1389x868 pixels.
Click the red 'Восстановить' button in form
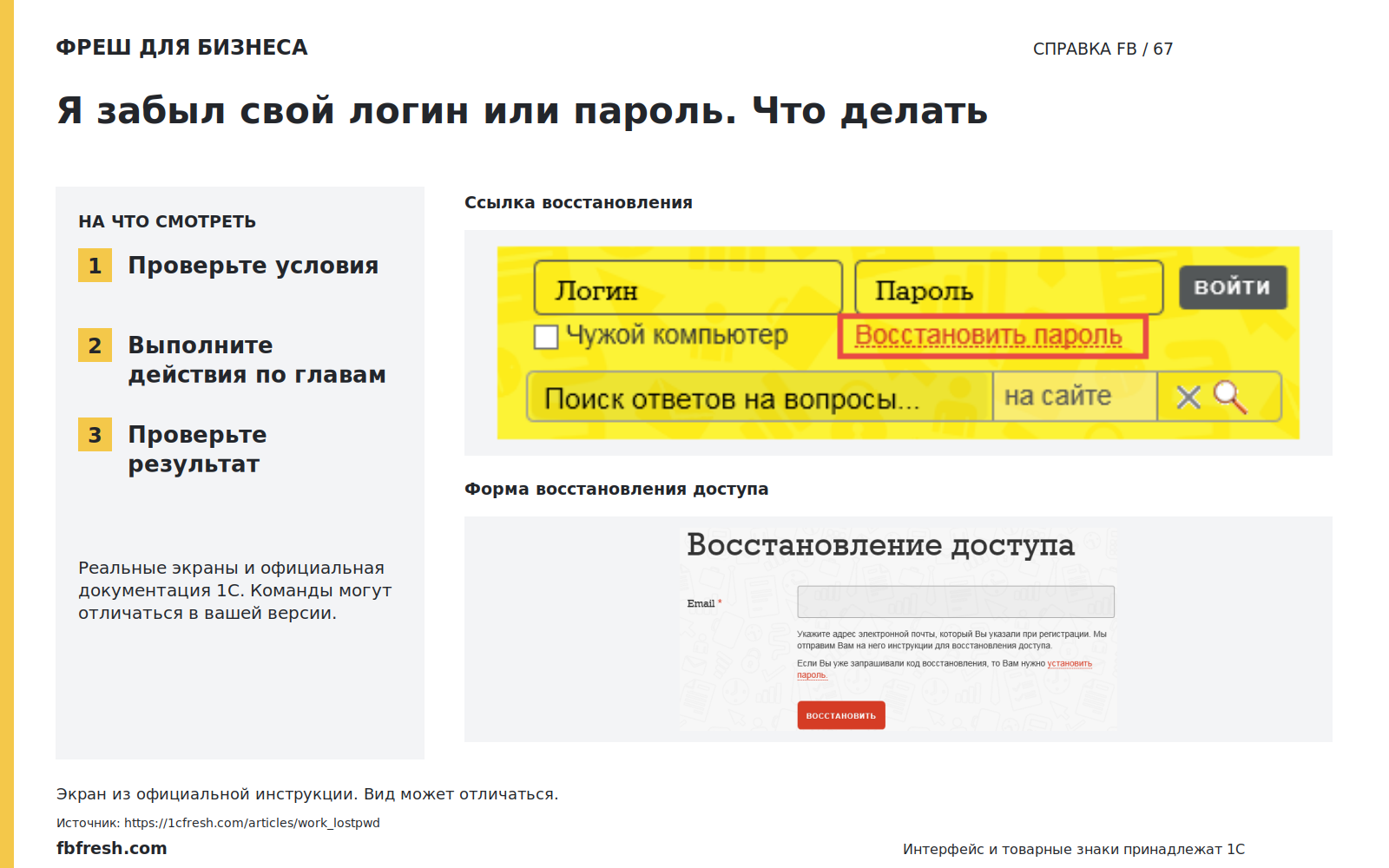tap(841, 715)
